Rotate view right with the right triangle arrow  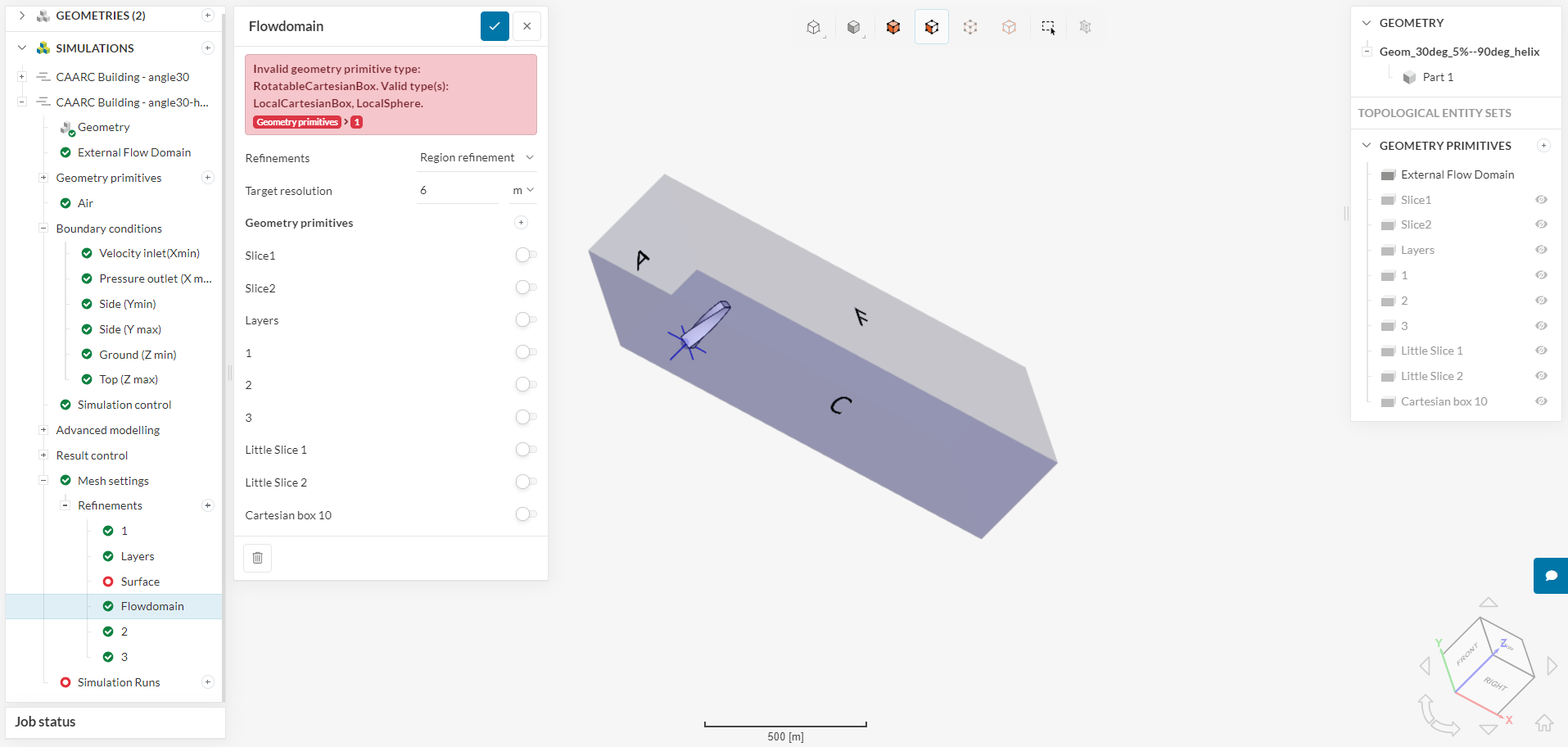coord(1552,666)
